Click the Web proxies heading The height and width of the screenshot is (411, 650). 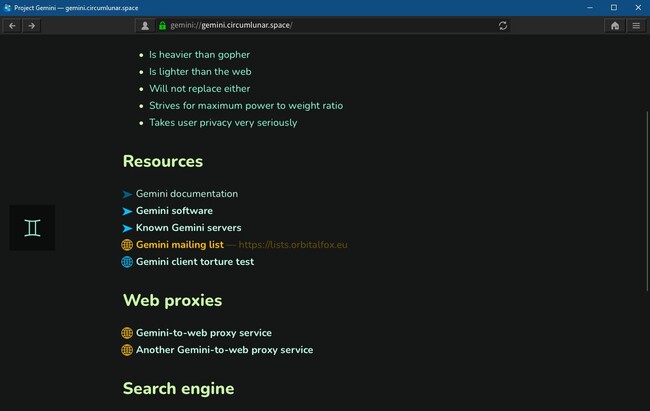click(172, 300)
